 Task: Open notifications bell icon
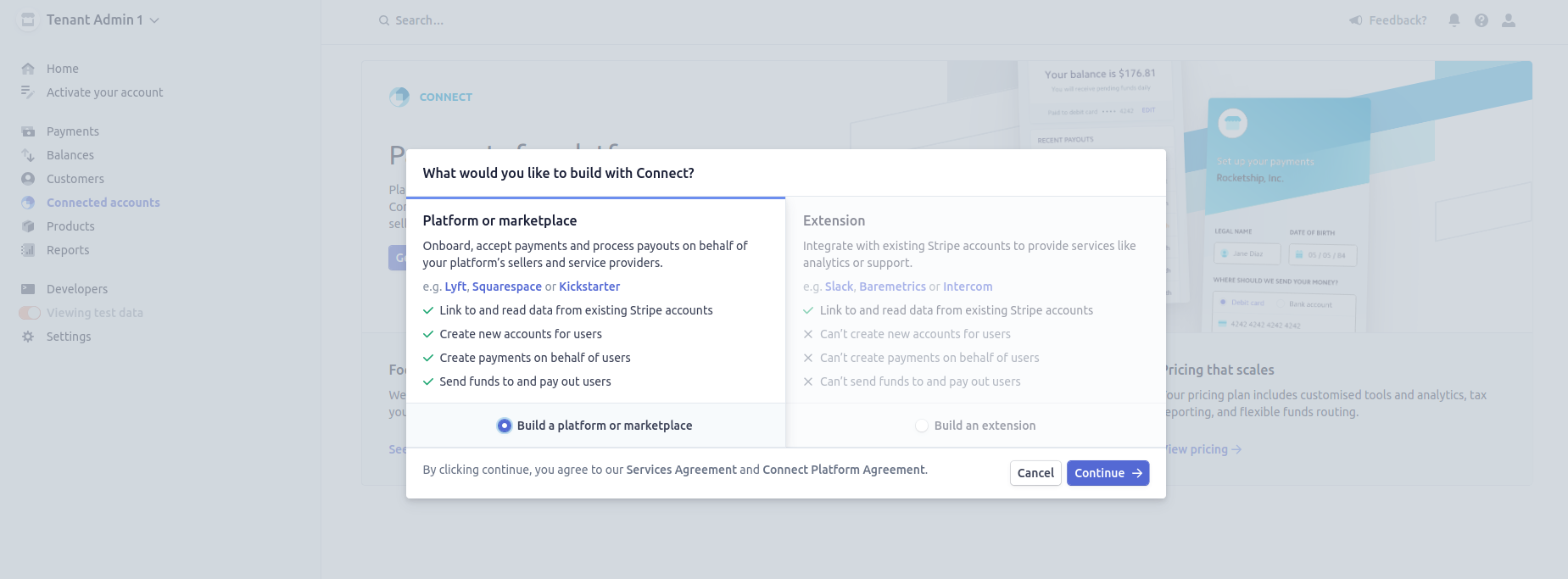1454,20
